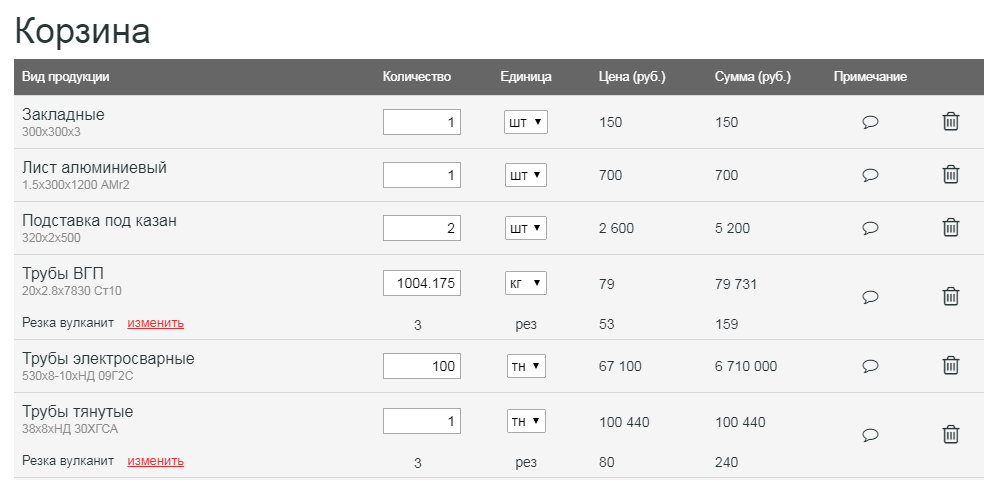997x480 pixels.
Task: Open comment bubble for Лист алюминиевый
Action: tap(870, 174)
